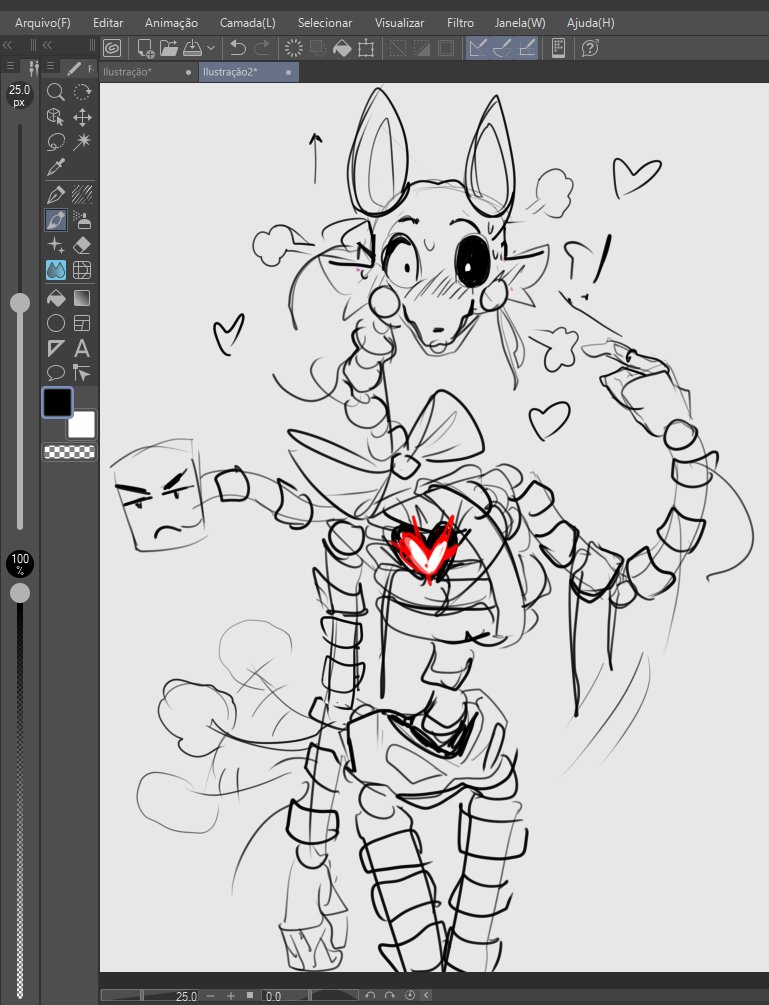Click the Clear layer spinner icon
The height and width of the screenshot is (1005, 769).
tap(294, 48)
